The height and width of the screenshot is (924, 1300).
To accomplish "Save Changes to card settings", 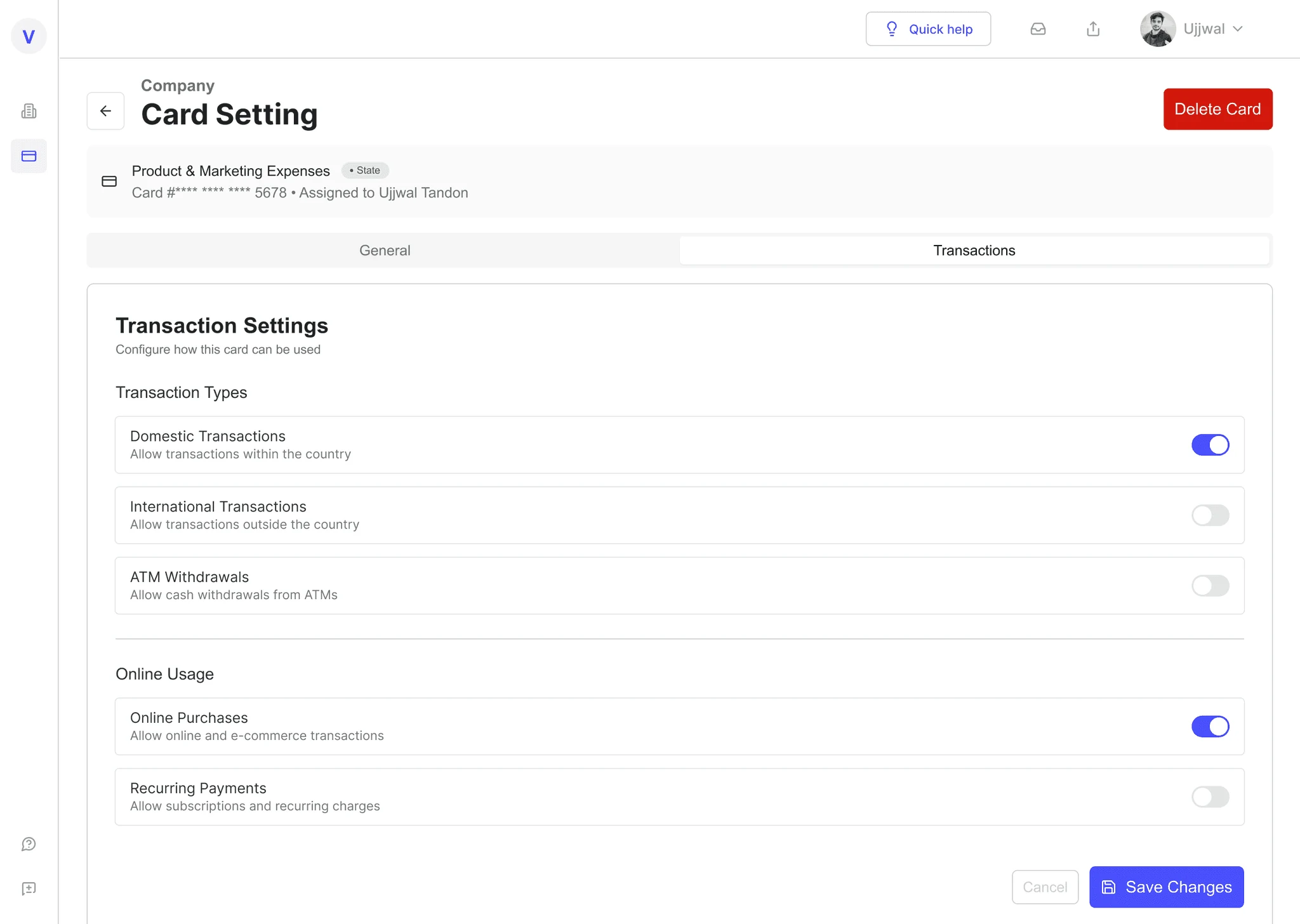I will pos(1167,887).
